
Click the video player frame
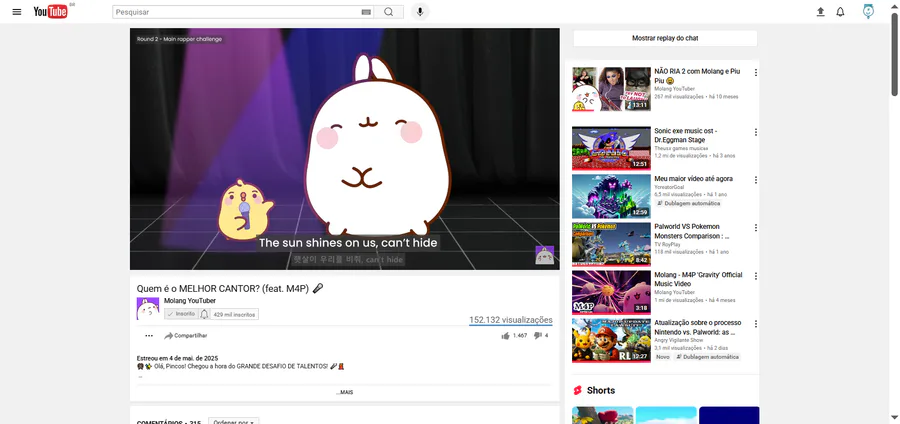[x=344, y=149]
